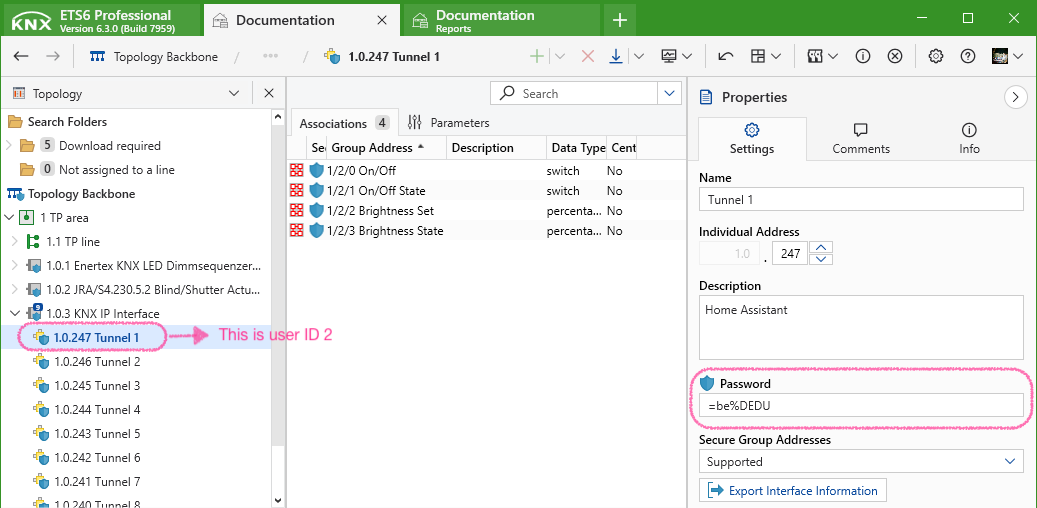
Task: Open the Comments tab in Properties
Action: tap(860, 138)
